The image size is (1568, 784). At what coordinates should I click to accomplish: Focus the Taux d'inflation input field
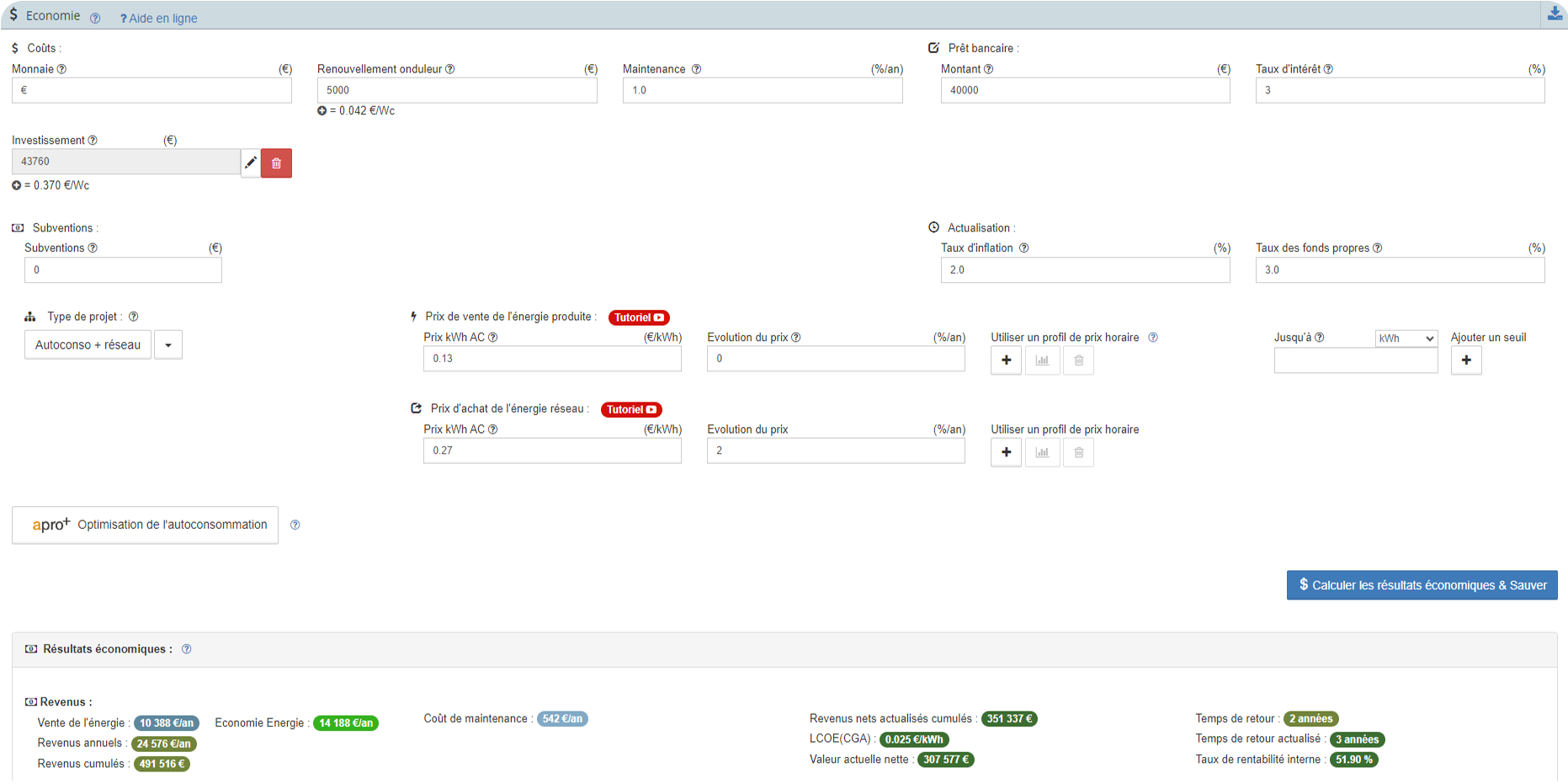pyautogui.click(x=1085, y=269)
